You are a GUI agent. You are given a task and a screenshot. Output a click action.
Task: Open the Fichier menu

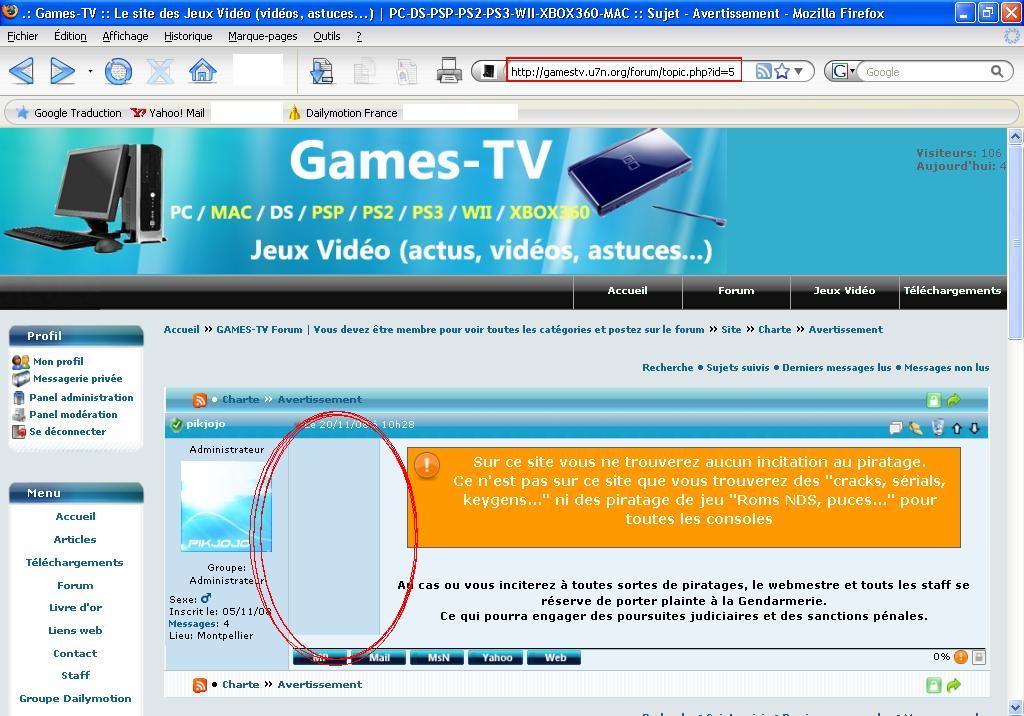pos(22,36)
